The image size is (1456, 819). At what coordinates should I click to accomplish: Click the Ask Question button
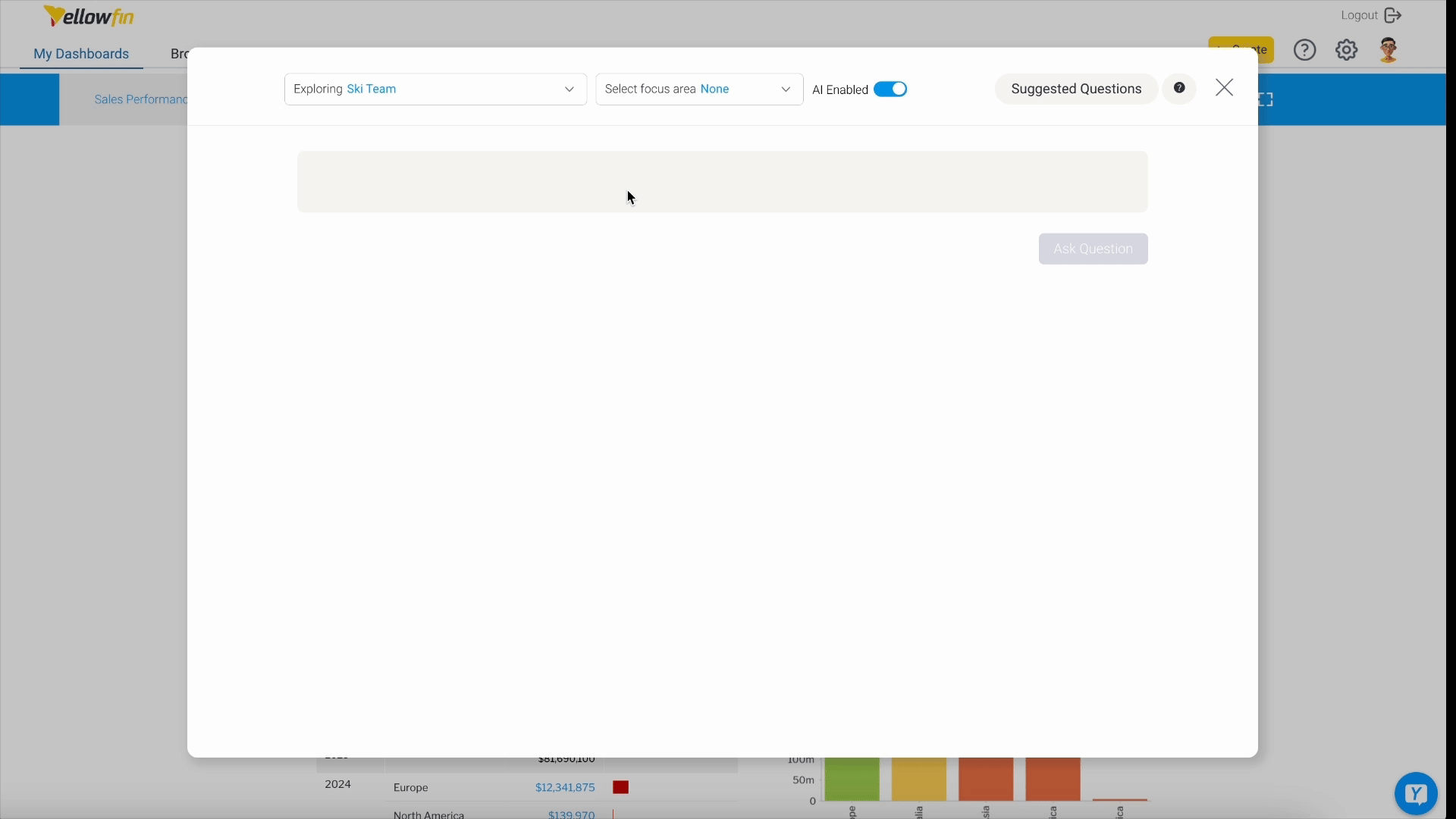(1092, 249)
